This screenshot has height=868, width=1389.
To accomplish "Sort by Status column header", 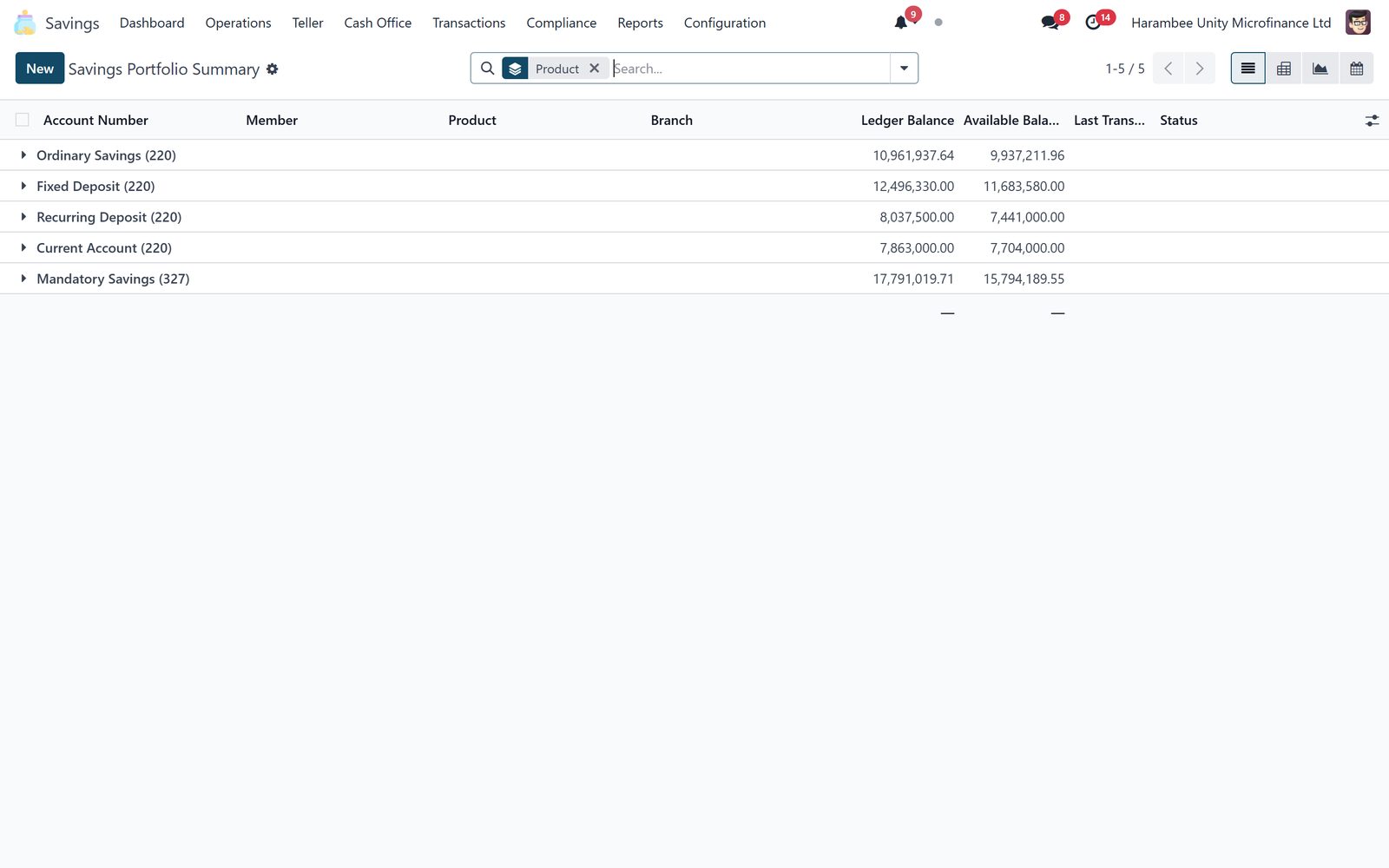I will [1179, 120].
